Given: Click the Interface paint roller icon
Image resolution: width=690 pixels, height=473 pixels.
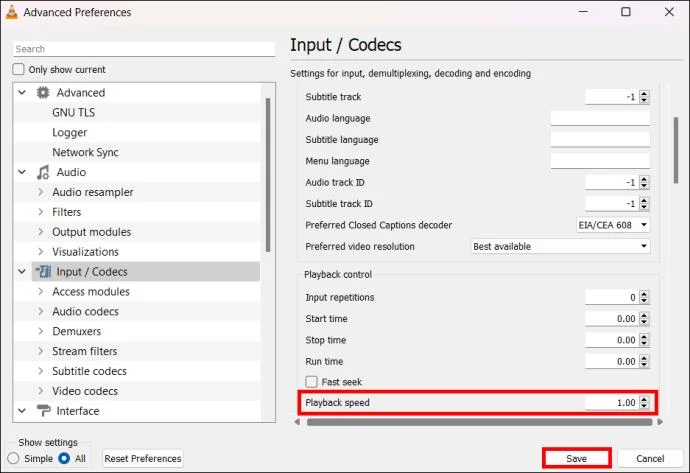Looking at the screenshot, I should [43, 411].
